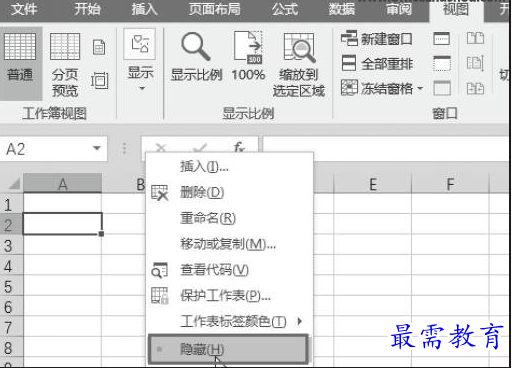Select the Normal (普通) workbook view
The image size is (512, 368).
point(20,63)
